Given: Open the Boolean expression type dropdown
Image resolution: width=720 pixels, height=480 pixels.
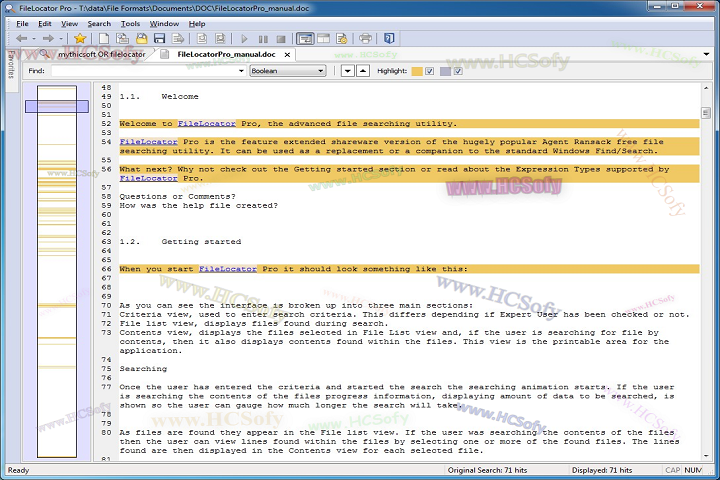Looking at the screenshot, I should 288,71.
